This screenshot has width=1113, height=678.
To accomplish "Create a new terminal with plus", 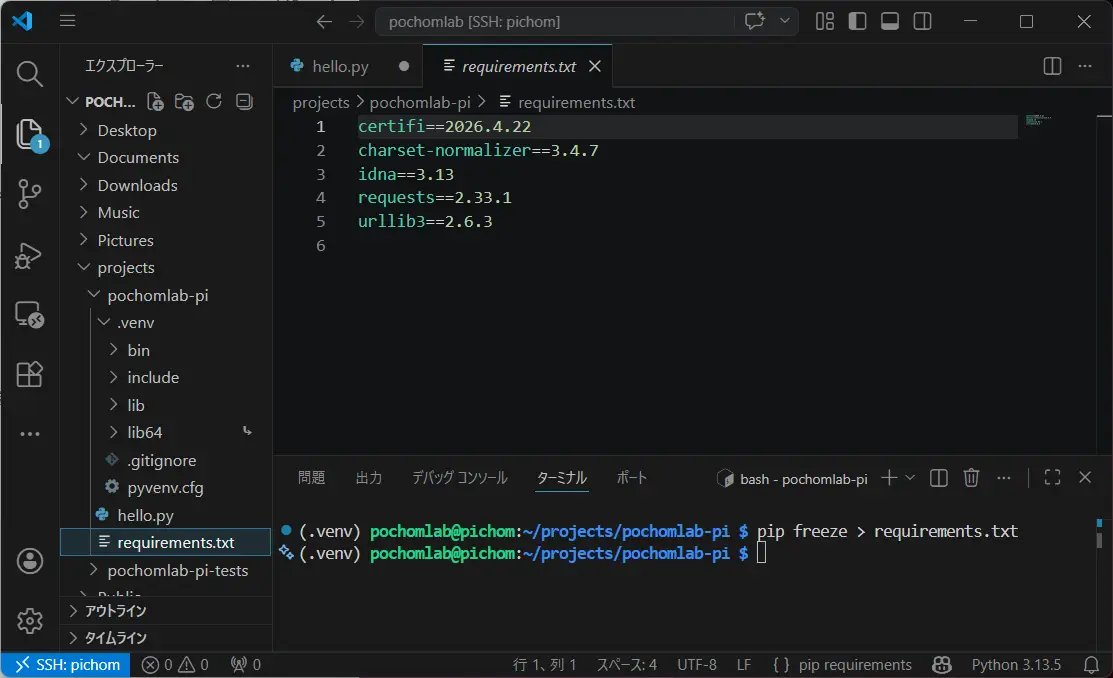I will tap(889, 478).
